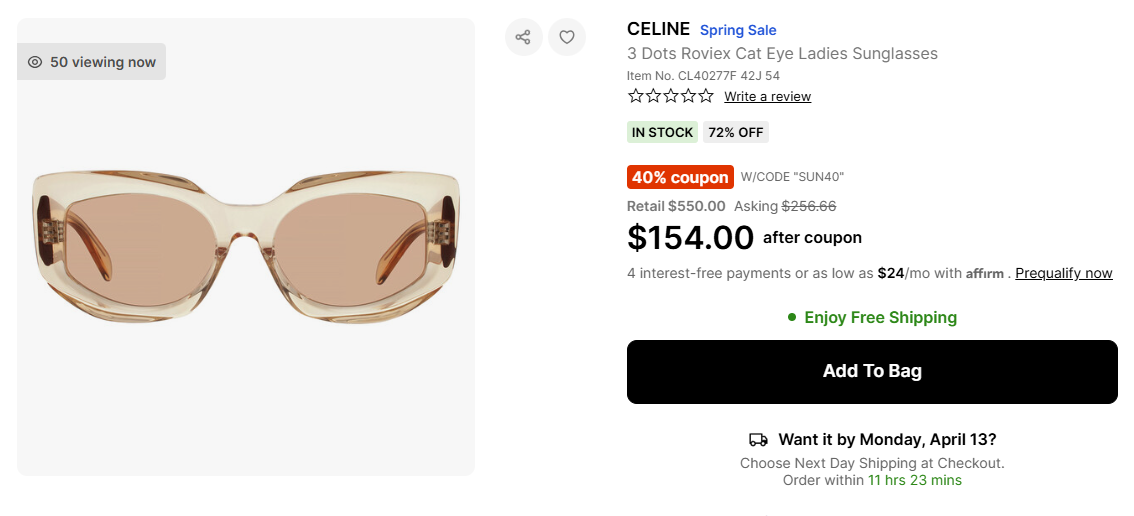Open the Write a review link
Viewport: 1134px width, 516px height.
click(767, 97)
